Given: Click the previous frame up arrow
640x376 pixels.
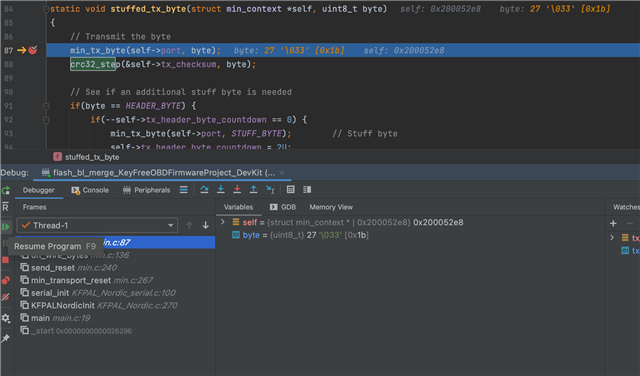Looking at the screenshot, I should pyautogui.click(x=189, y=225).
